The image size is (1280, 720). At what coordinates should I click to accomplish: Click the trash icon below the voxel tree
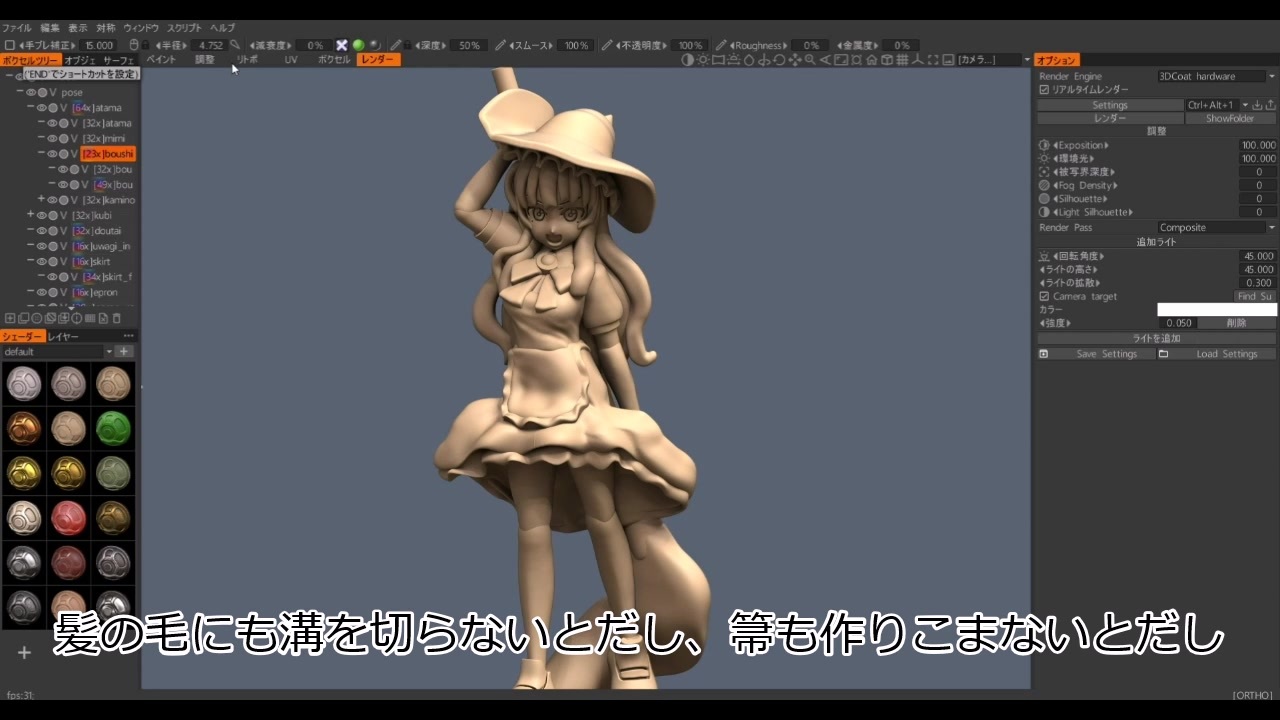[116, 318]
